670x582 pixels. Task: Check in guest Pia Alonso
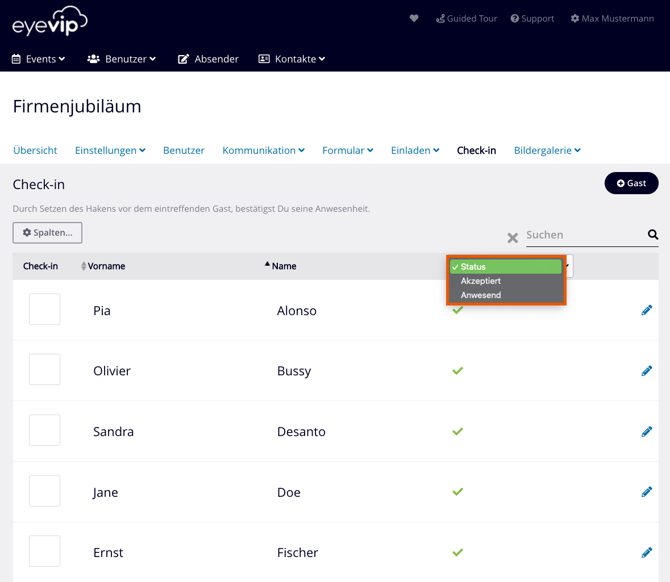(44, 309)
